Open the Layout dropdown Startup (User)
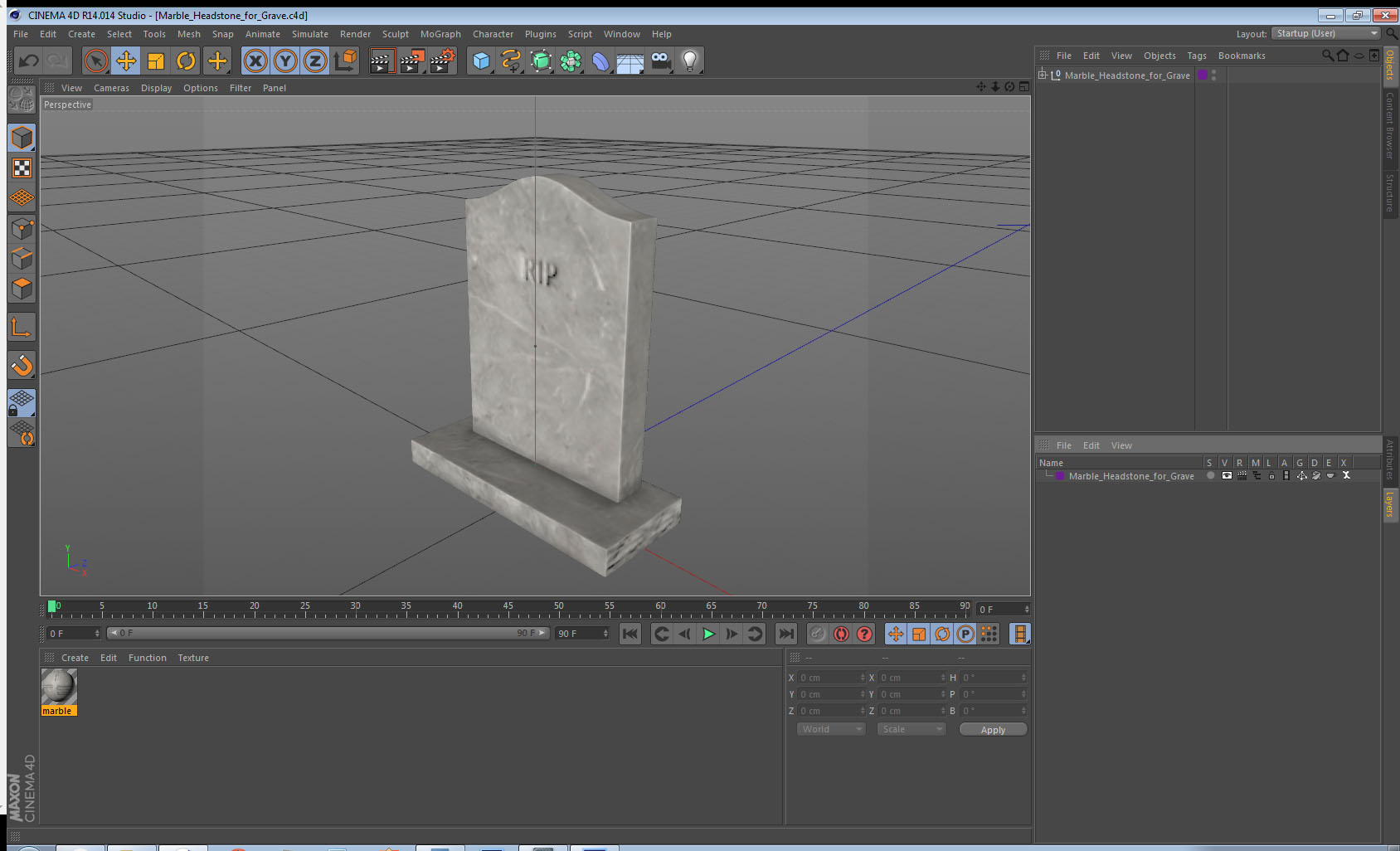 click(x=1327, y=33)
